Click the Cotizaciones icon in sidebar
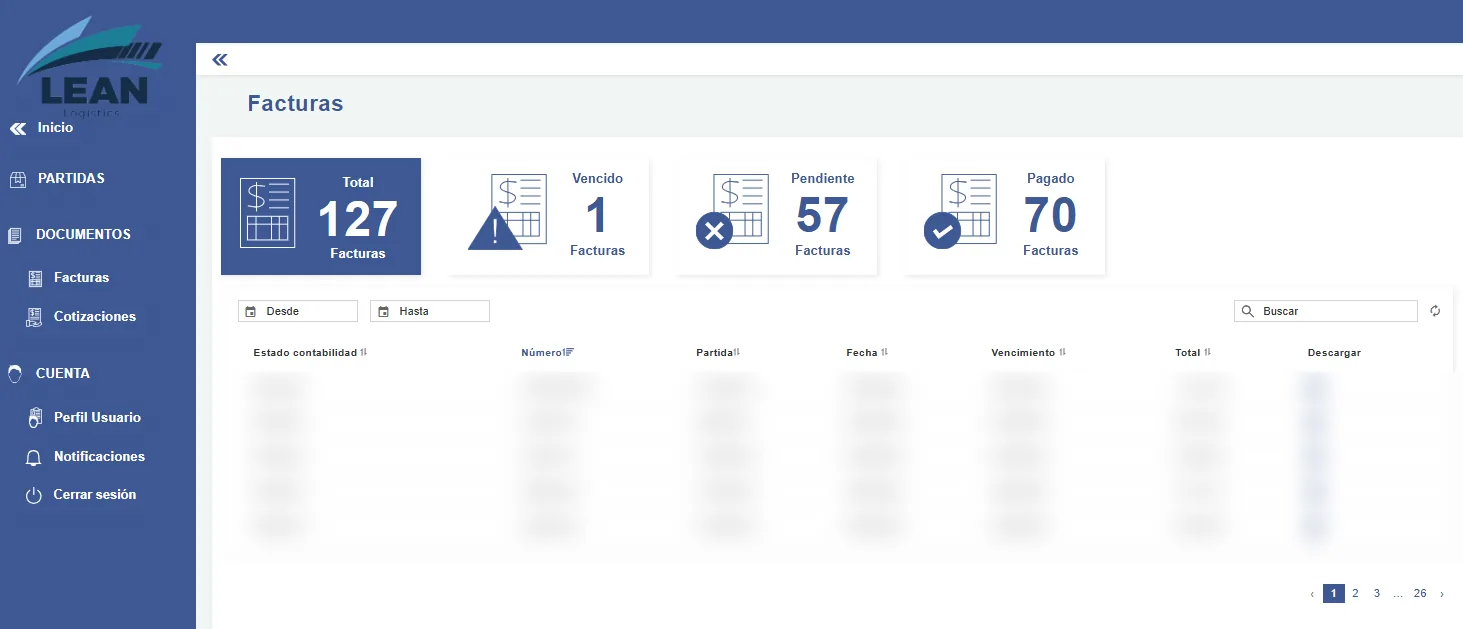This screenshot has width=1463, height=629. (35, 317)
